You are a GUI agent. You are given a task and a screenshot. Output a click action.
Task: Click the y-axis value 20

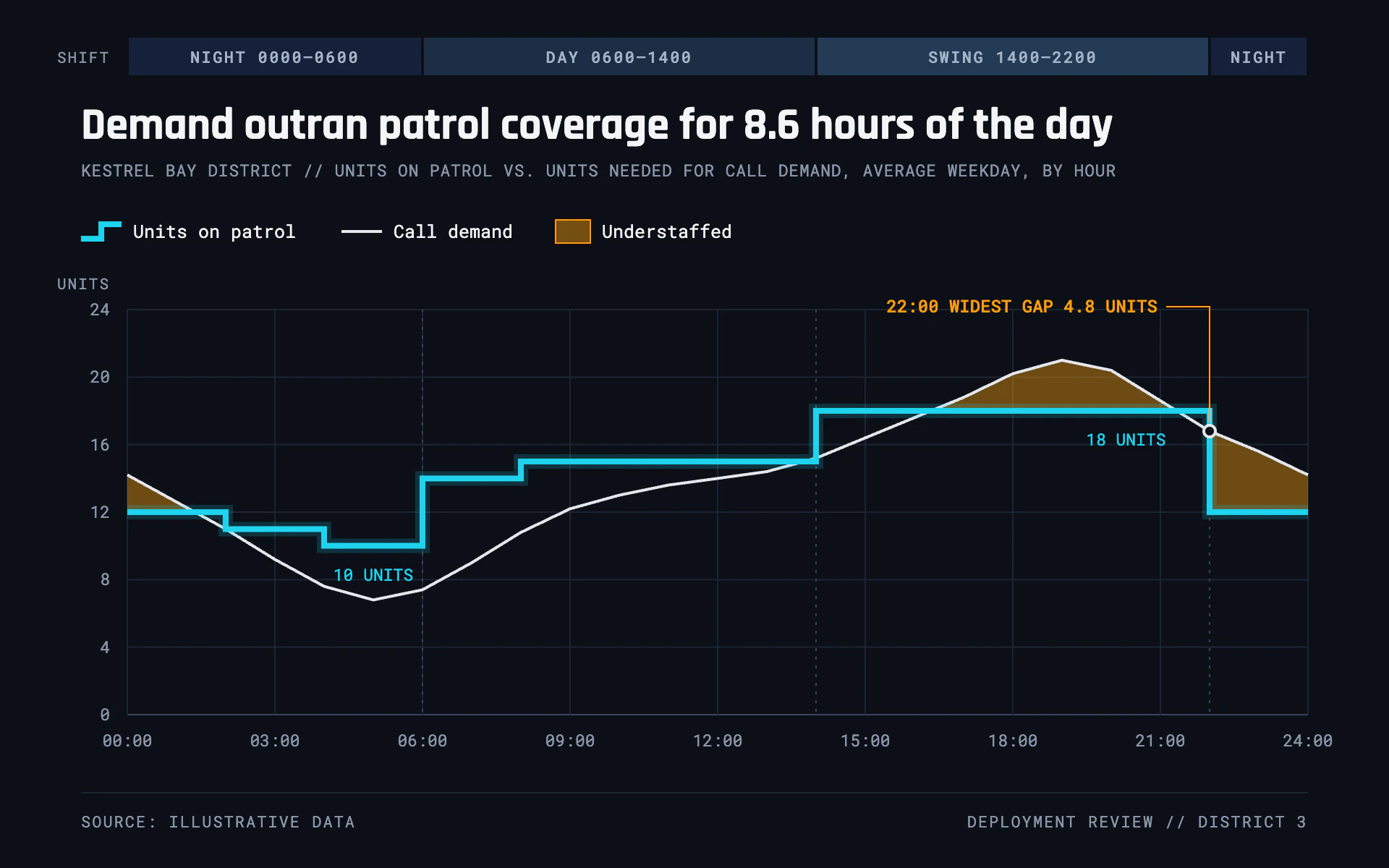[x=100, y=377]
